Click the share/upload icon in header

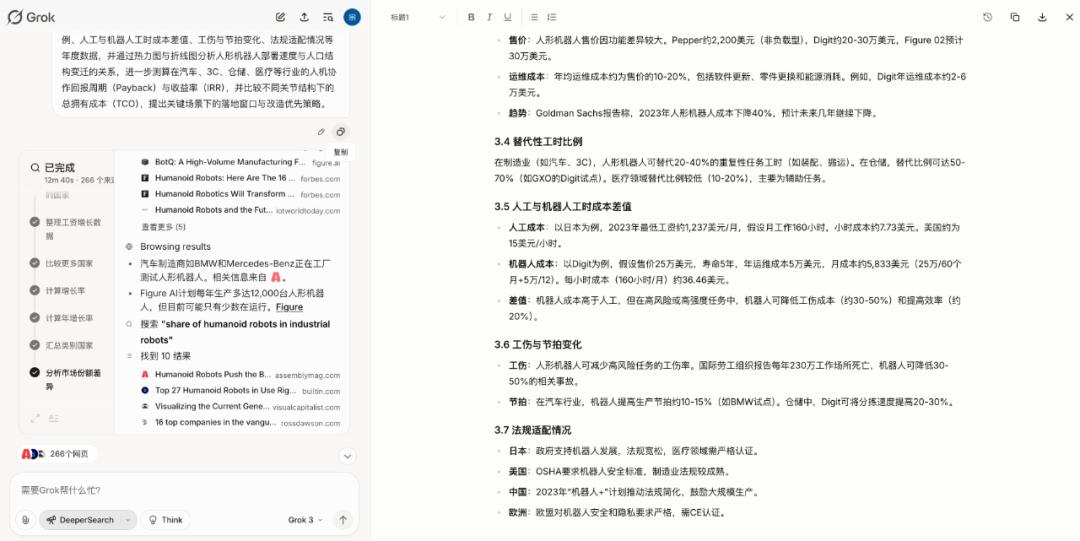pos(304,17)
